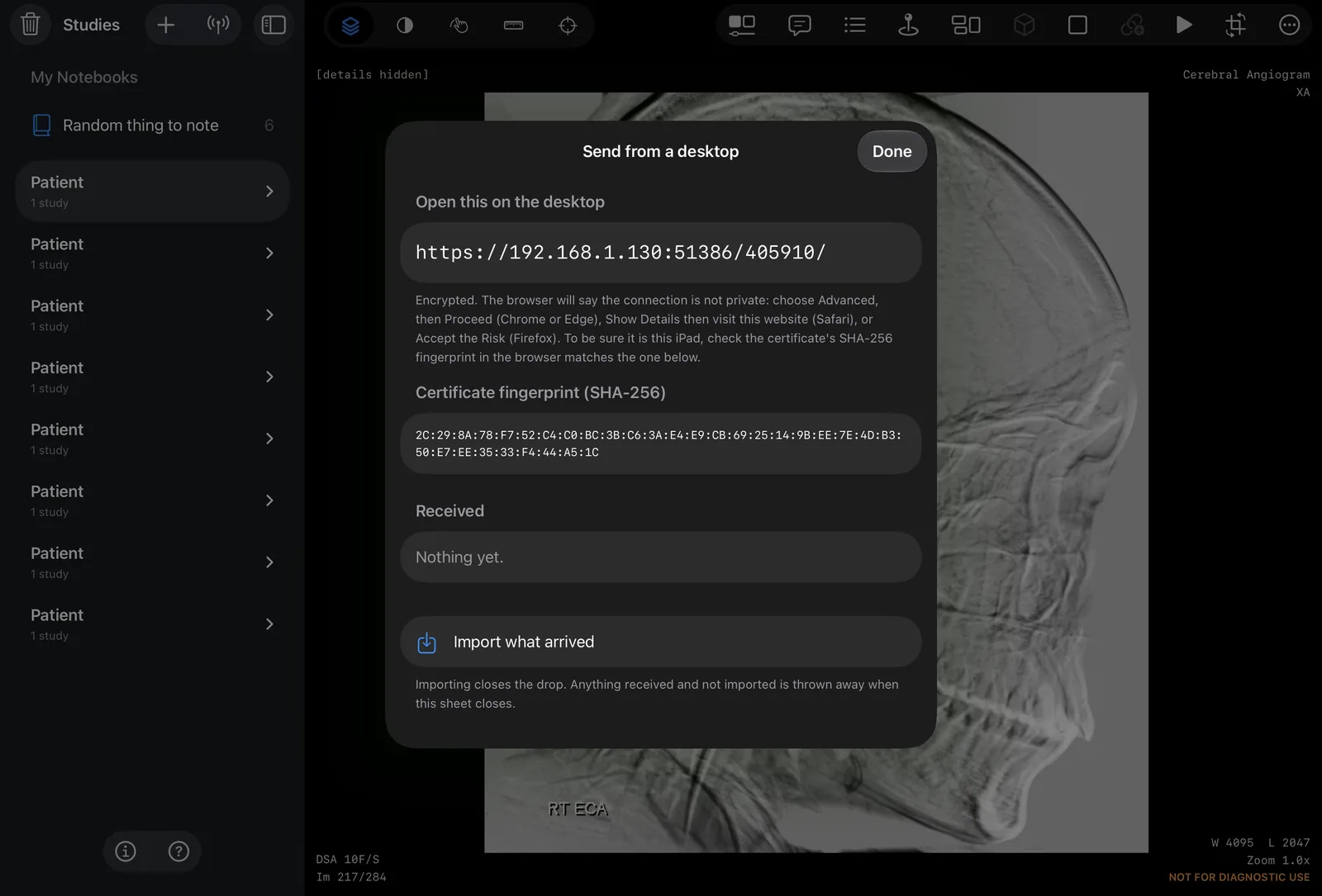Expand the first Patient row chevron
1322x896 pixels.
point(269,192)
